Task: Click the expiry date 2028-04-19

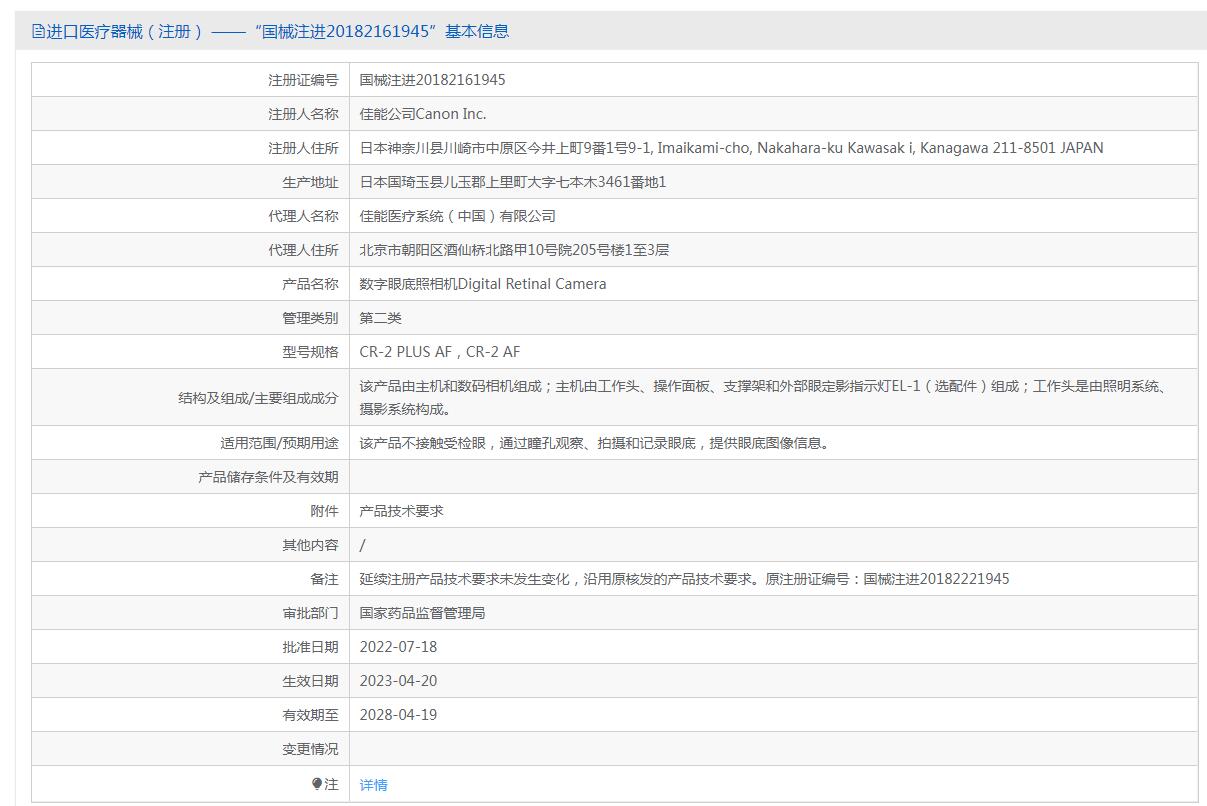Action: (x=398, y=715)
